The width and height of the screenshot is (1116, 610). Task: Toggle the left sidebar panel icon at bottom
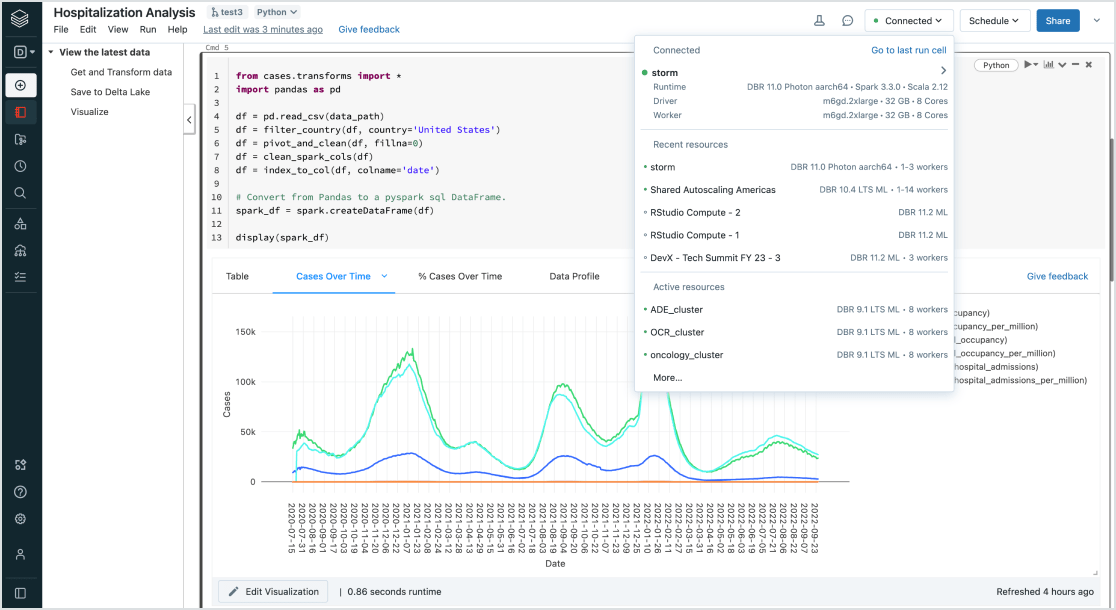pos(21,593)
